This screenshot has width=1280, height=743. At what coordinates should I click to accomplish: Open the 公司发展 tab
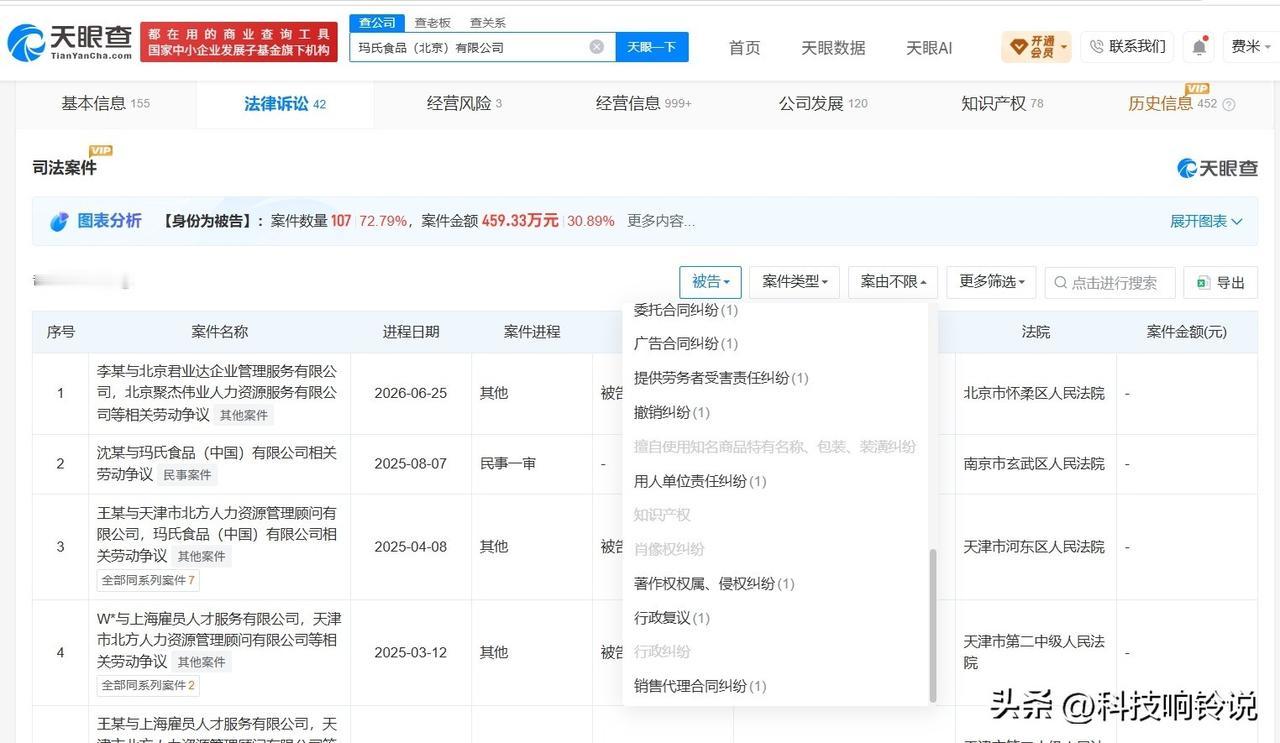click(823, 103)
